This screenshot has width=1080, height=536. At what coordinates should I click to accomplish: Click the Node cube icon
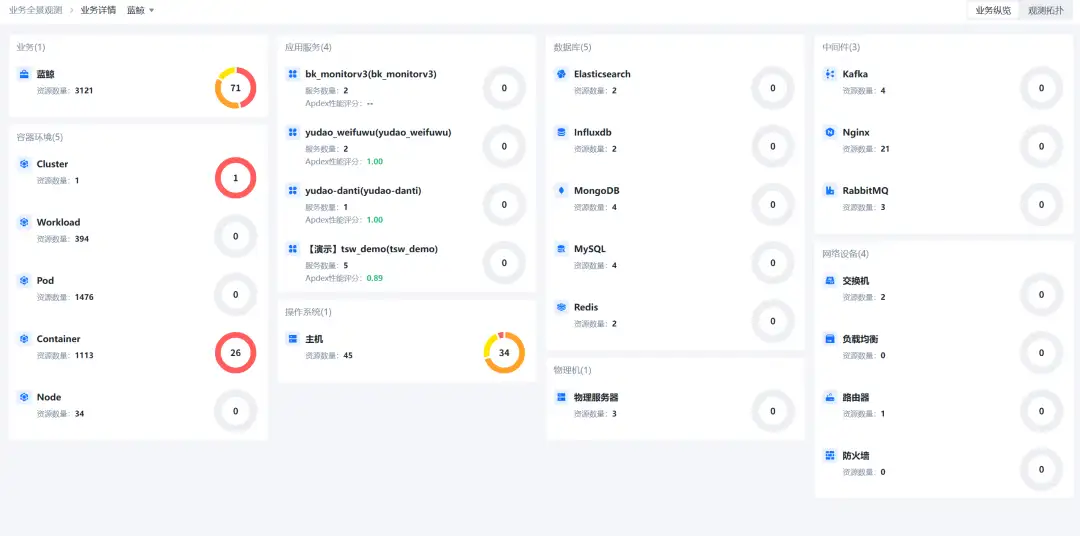point(24,397)
